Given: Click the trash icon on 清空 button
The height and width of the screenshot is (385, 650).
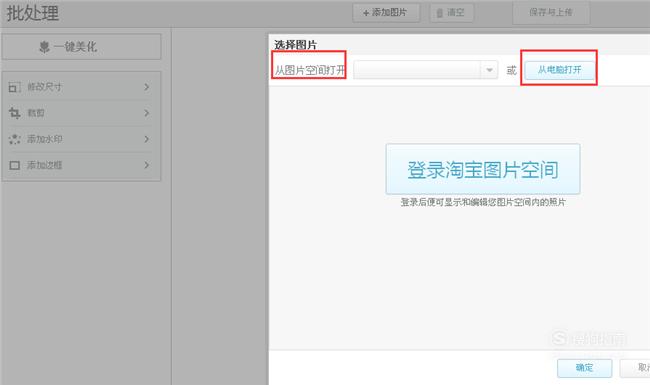Looking at the screenshot, I should (x=440, y=13).
